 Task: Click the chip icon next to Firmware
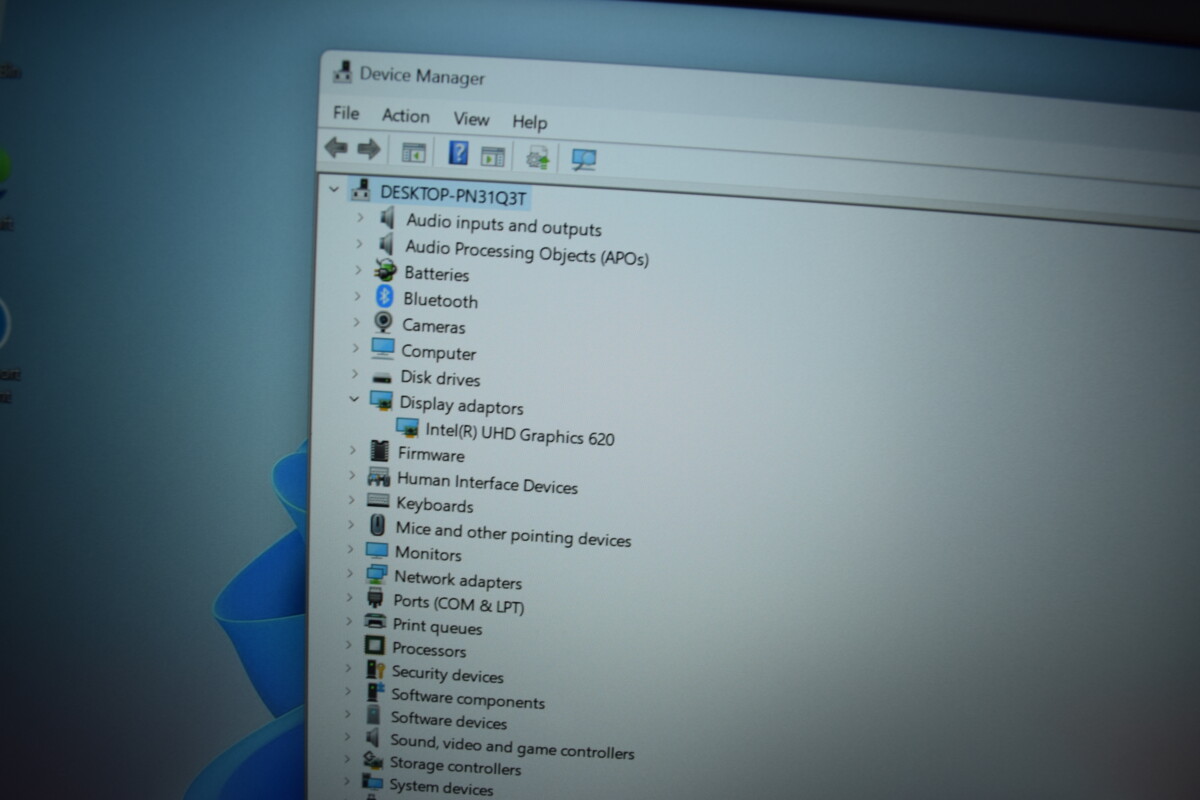[x=379, y=451]
